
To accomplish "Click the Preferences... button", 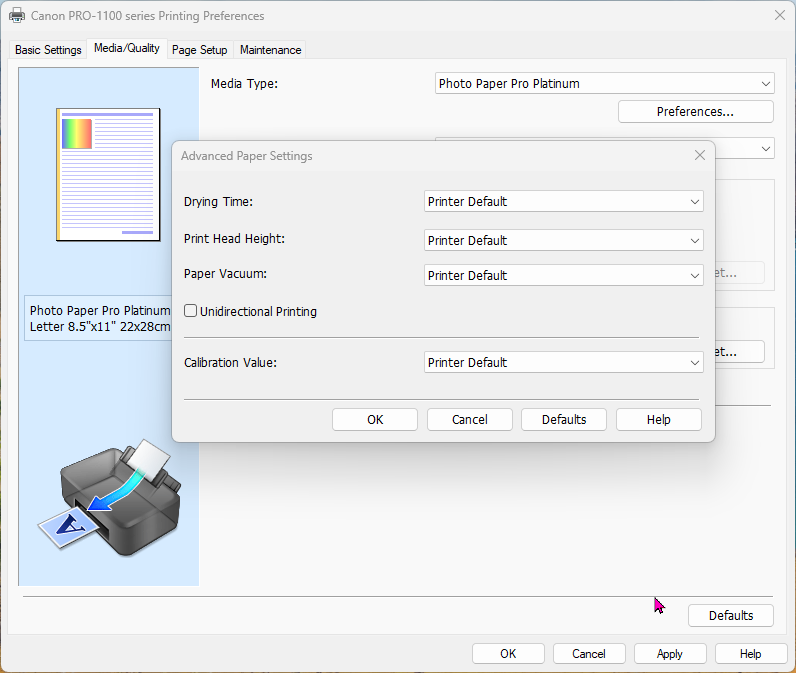I will click(695, 112).
